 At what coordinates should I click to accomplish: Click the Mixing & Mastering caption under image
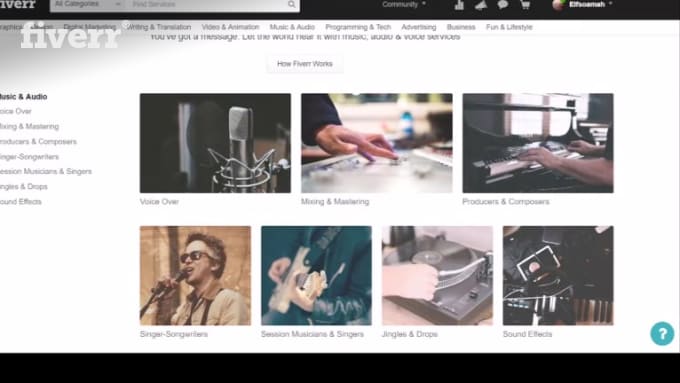tap(335, 202)
